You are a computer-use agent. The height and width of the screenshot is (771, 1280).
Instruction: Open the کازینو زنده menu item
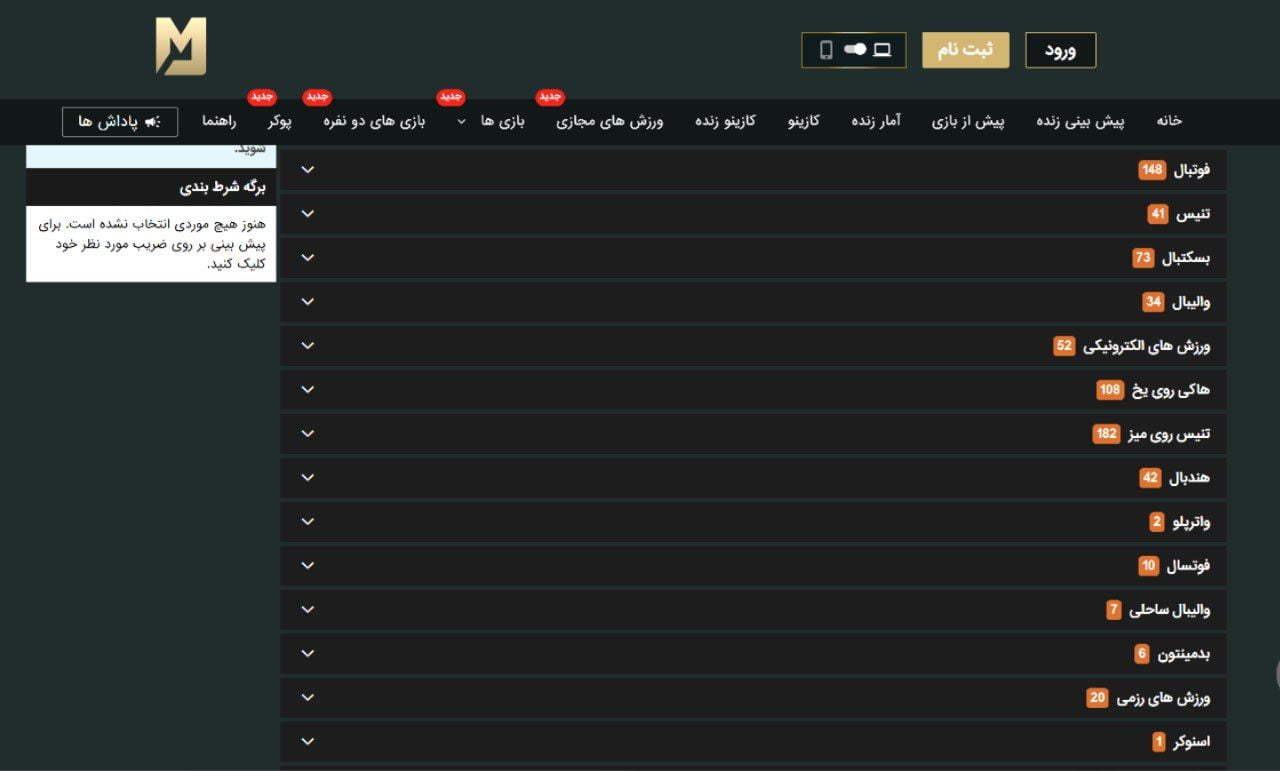[x=725, y=121]
